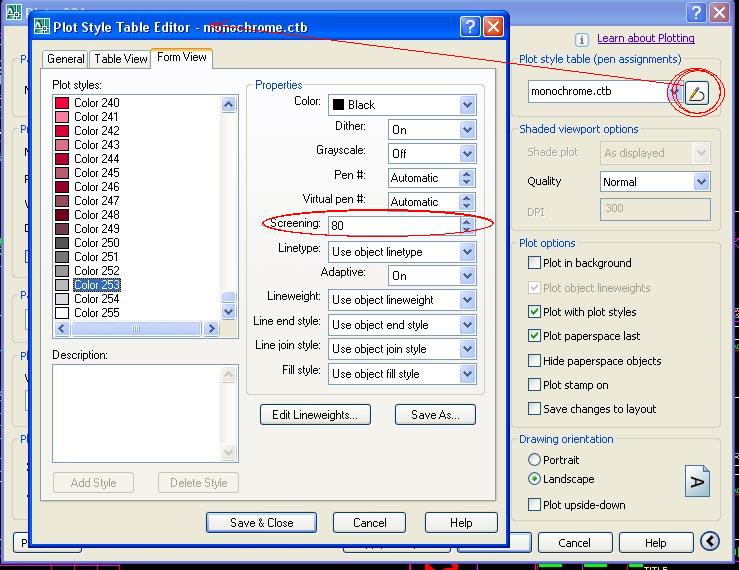Click the Pen # stepper arrows
Viewport: 739px width, 570px height.
(x=467, y=178)
